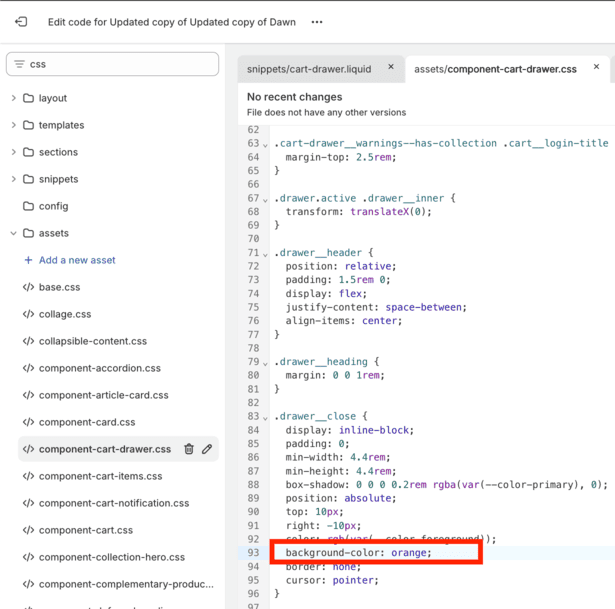Delete component-cart-drawer.css with trash icon
615x609 pixels.
(189, 449)
